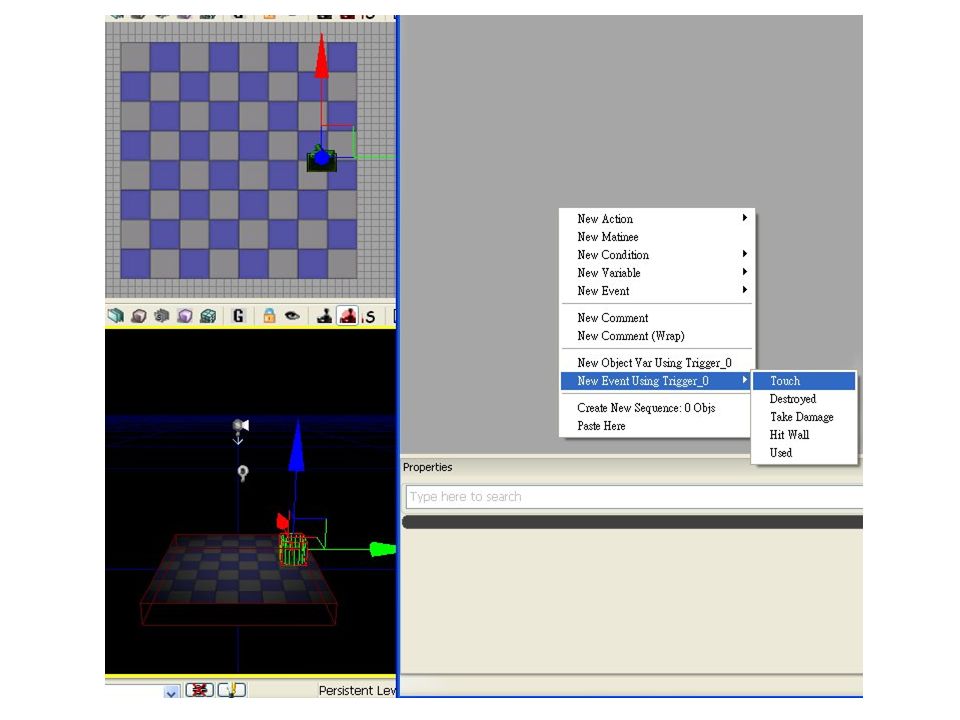
Task: Click the yellow pencil icon in bottom bar
Action: (x=232, y=690)
